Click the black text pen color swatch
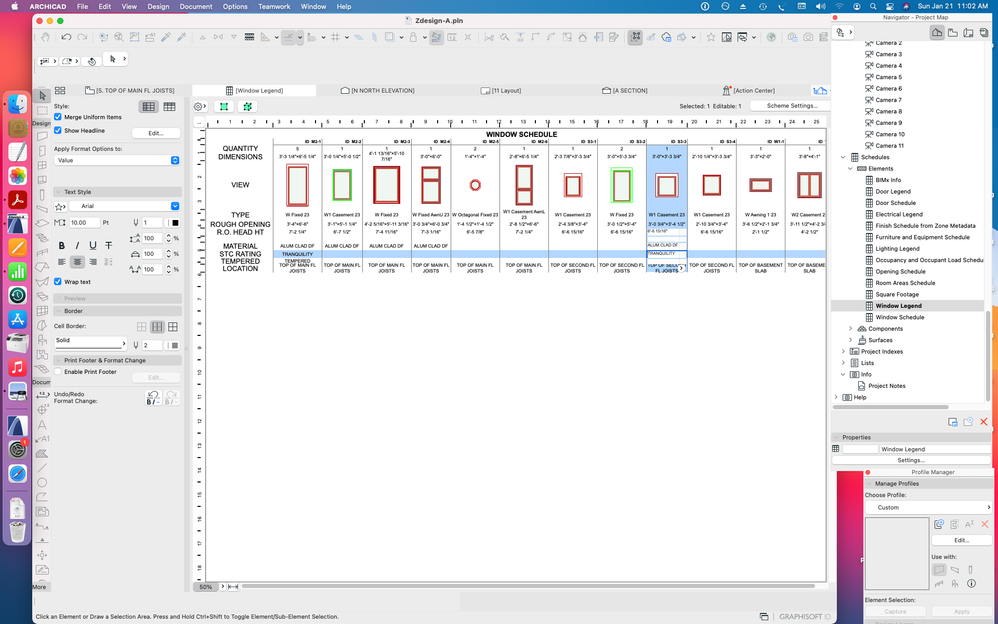The height and width of the screenshot is (624, 998). pyautogui.click(x=174, y=222)
